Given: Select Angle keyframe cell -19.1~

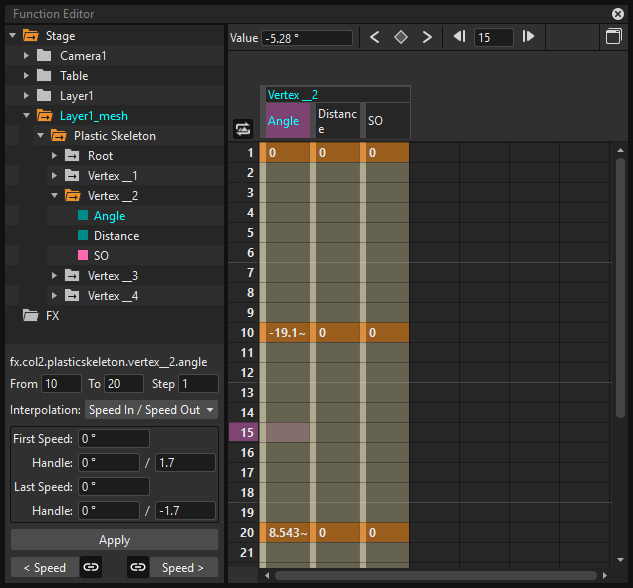Looking at the screenshot, I should coord(288,333).
